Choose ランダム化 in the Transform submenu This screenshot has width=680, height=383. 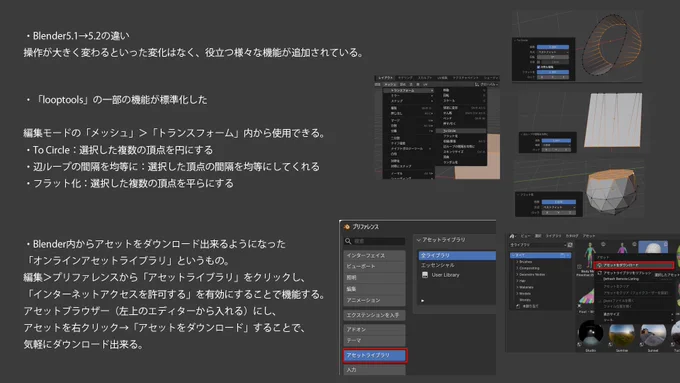pos(461,162)
